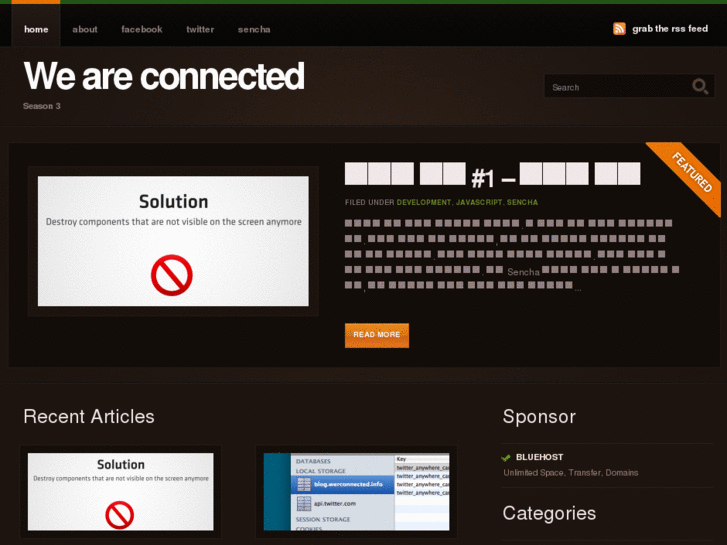The width and height of the screenshot is (727, 545).
Task: Open the facebook nav link
Action: click(141, 29)
